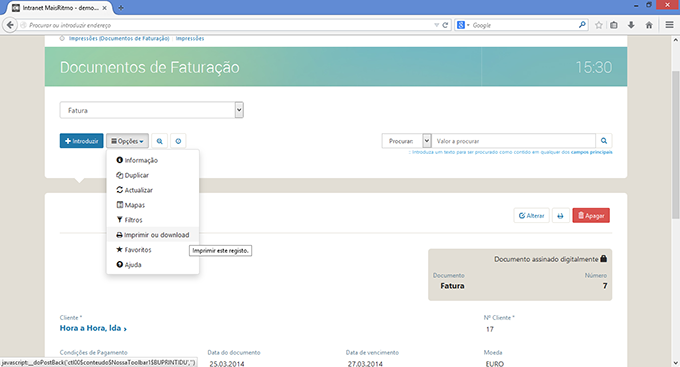Click the magnifier search icon beside Opções
This screenshot has width=680, height=367.
point(160,141)
